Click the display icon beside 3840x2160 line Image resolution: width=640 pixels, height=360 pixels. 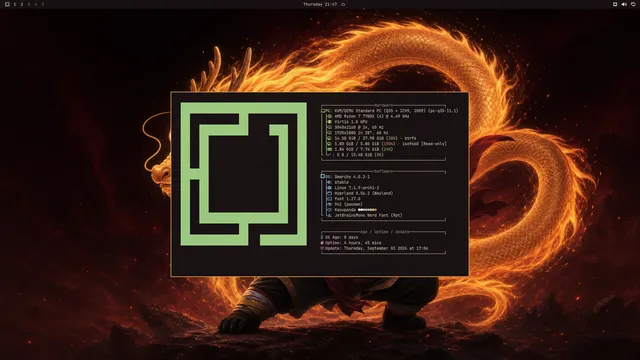[x=329, y=127]
